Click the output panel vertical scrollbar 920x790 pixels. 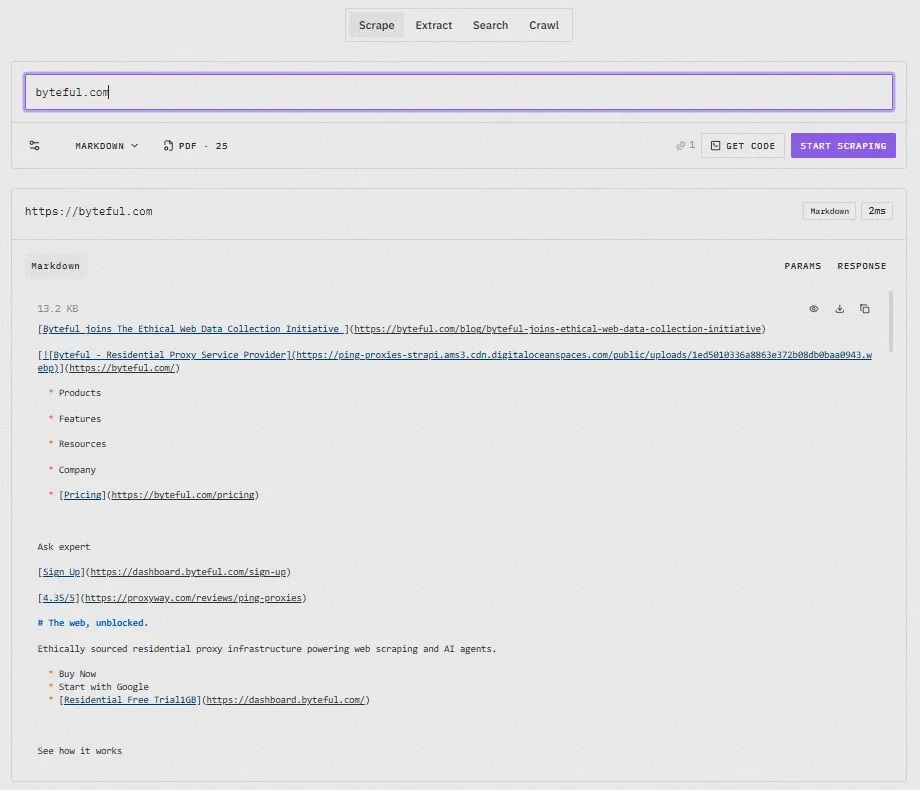[891, 322]
